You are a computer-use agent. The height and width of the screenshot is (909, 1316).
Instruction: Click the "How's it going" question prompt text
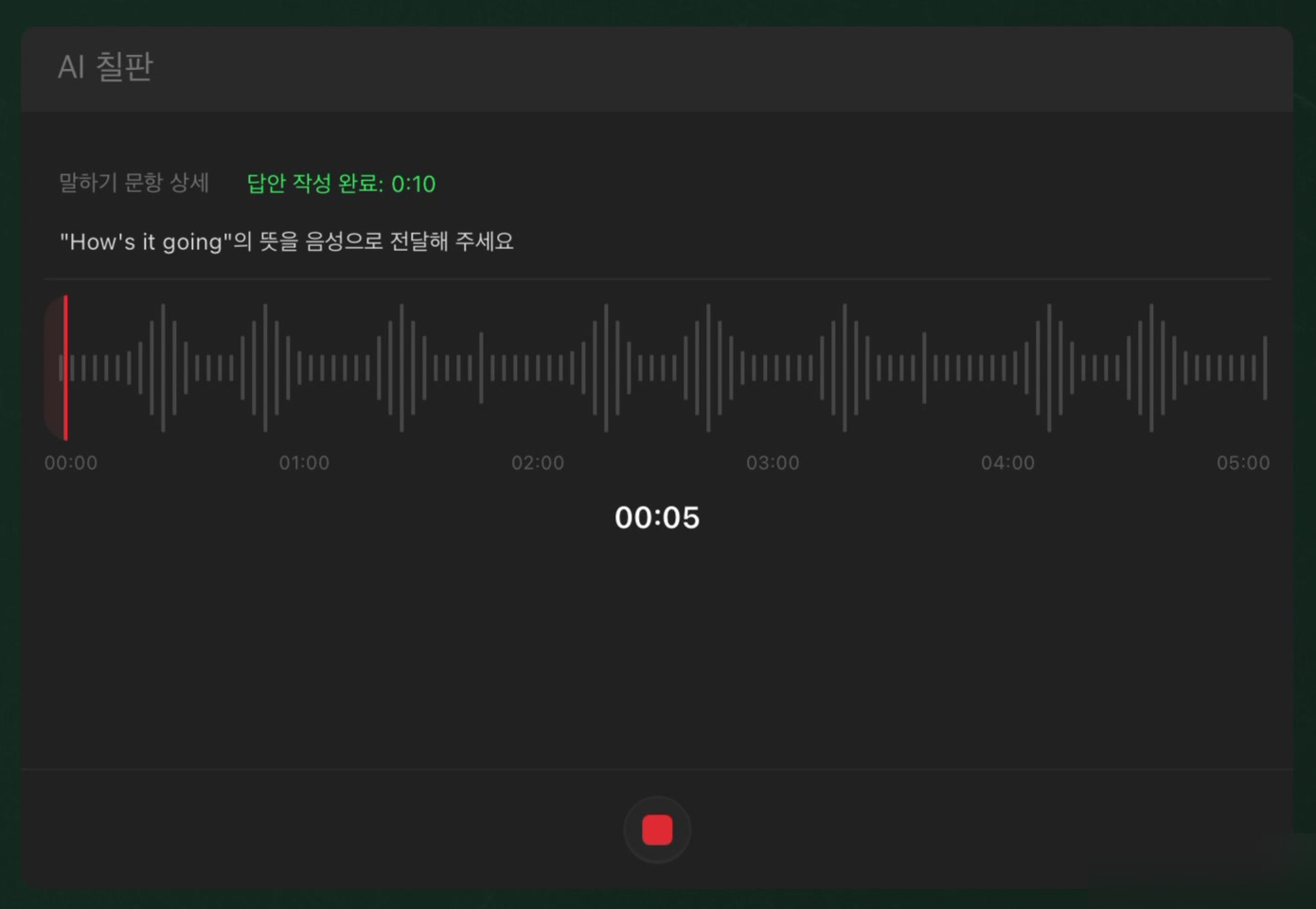(287, 241)
